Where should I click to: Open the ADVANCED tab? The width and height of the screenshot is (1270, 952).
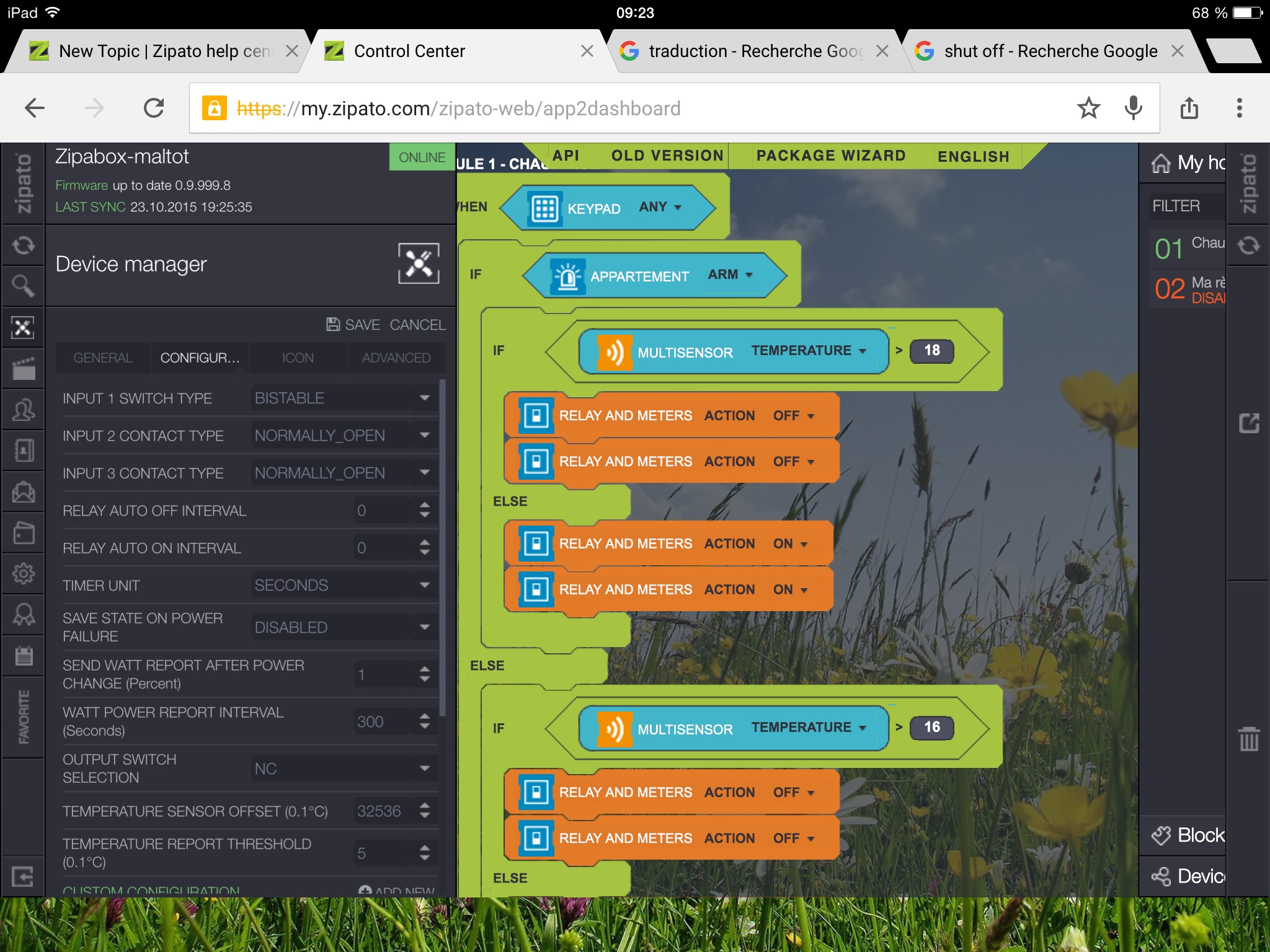click(396, 358)
